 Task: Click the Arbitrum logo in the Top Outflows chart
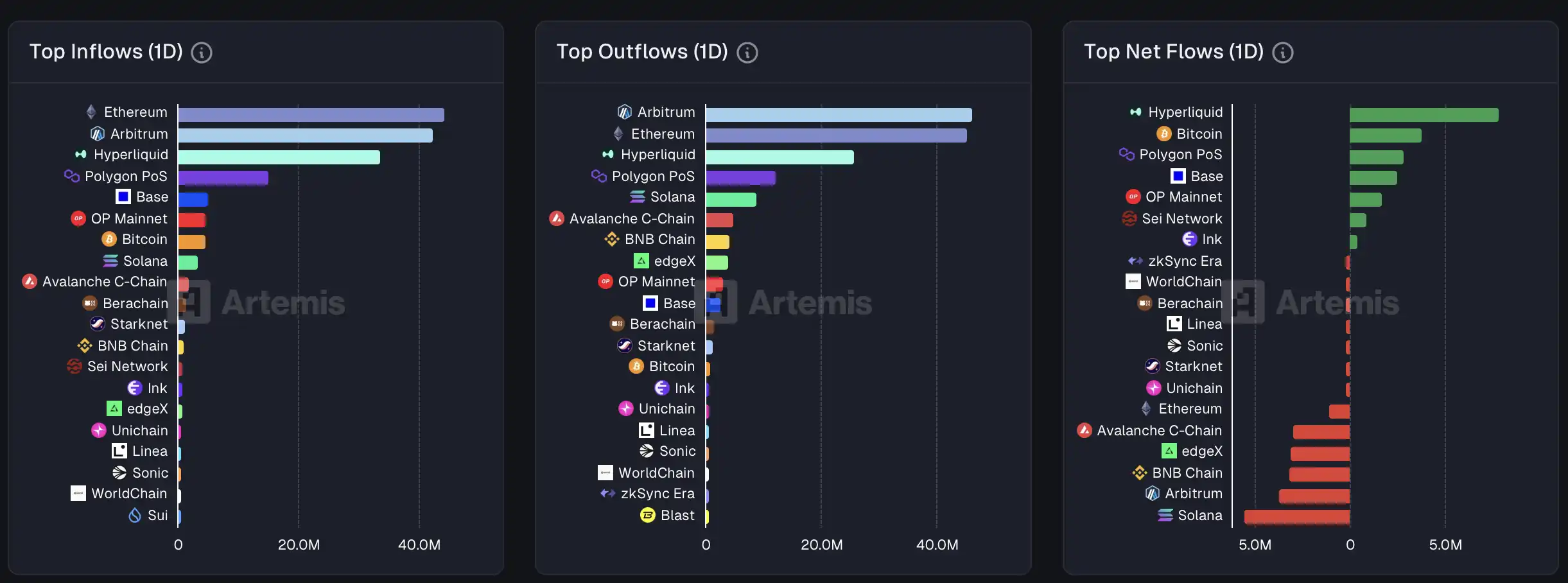point(624,112)
